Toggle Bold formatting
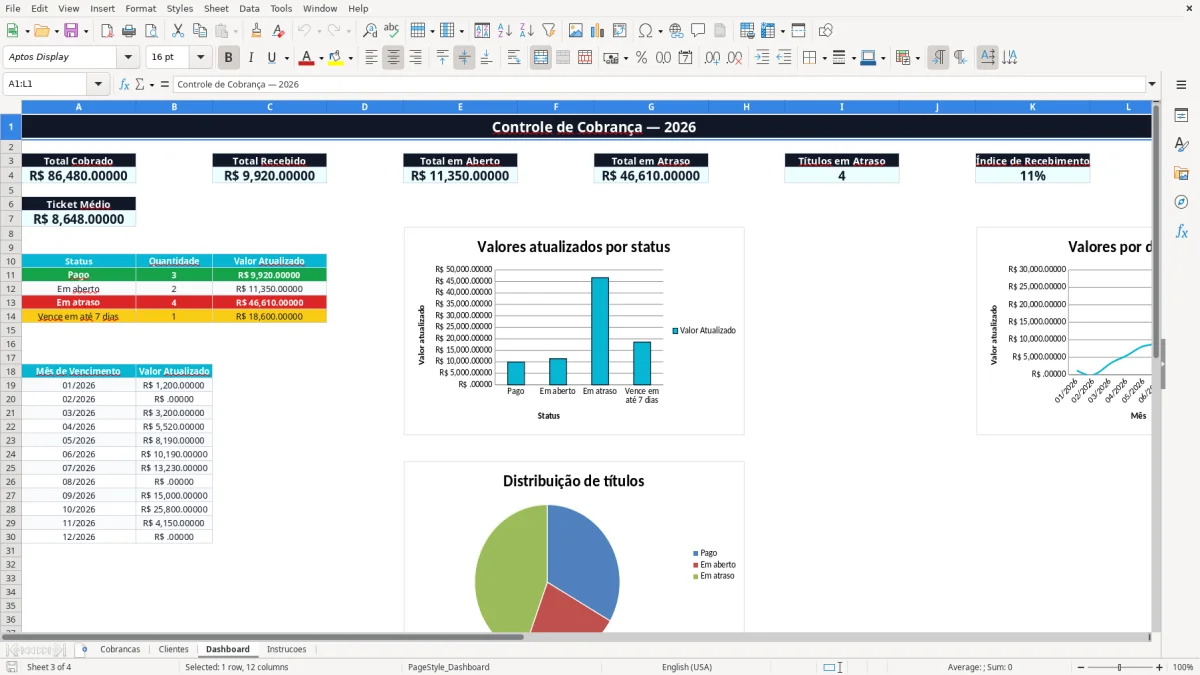This screenshot has height=675, width=1200. 229,58
